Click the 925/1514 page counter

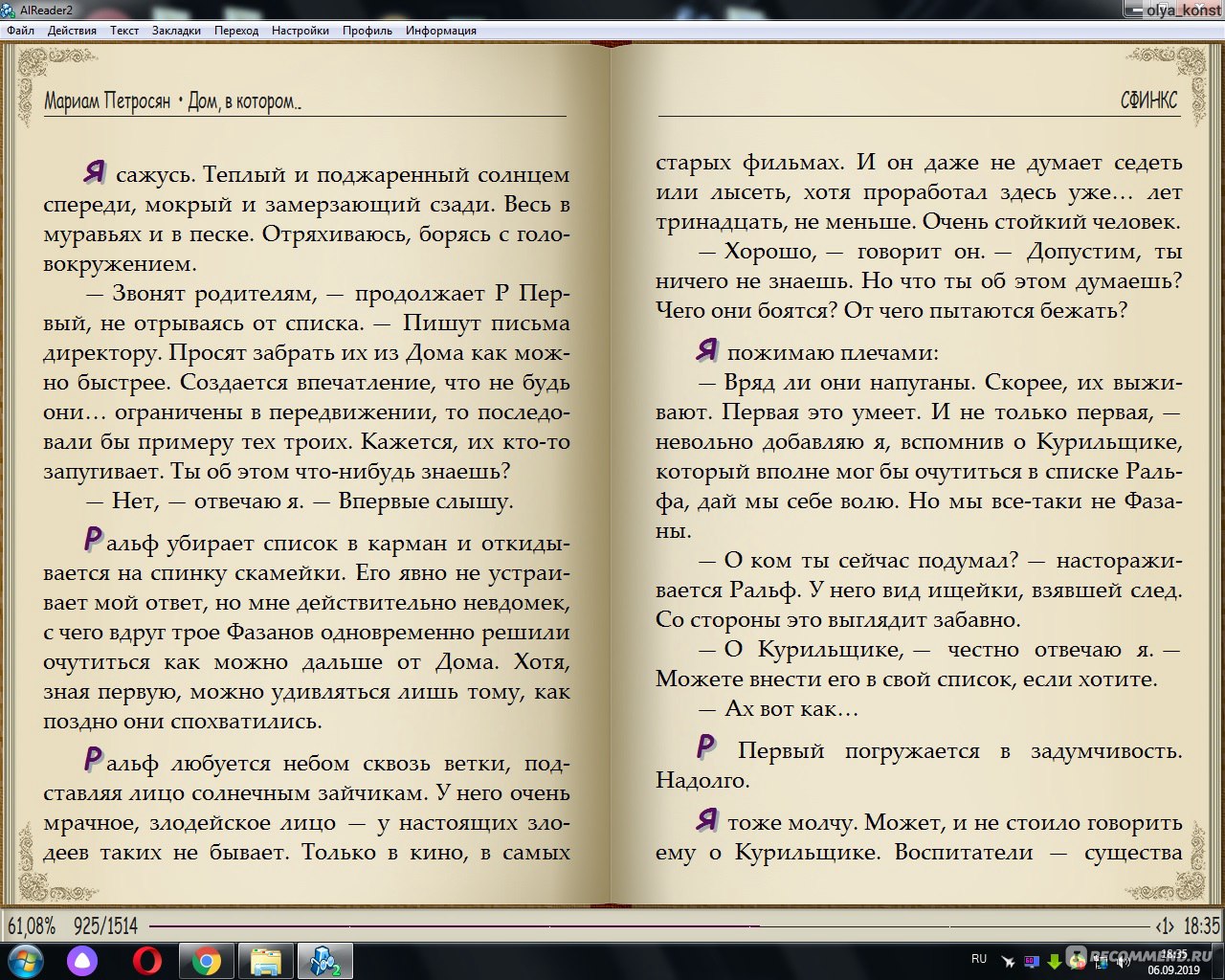[105, 926]
